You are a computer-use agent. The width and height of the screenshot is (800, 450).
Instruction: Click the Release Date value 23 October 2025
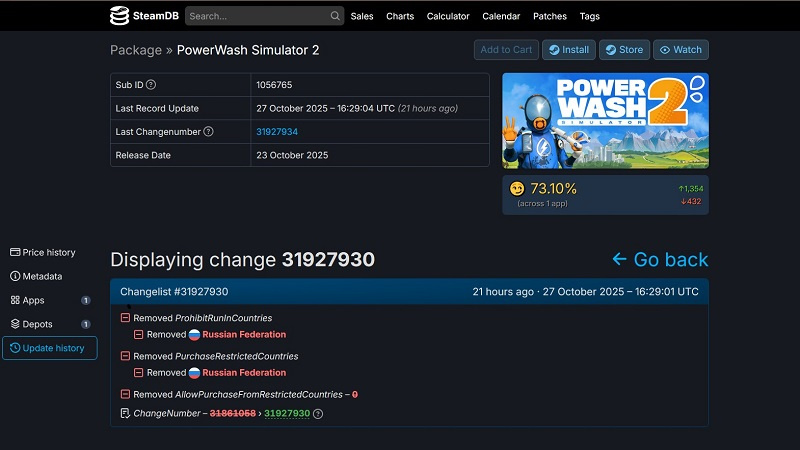[x=292, y=155]
